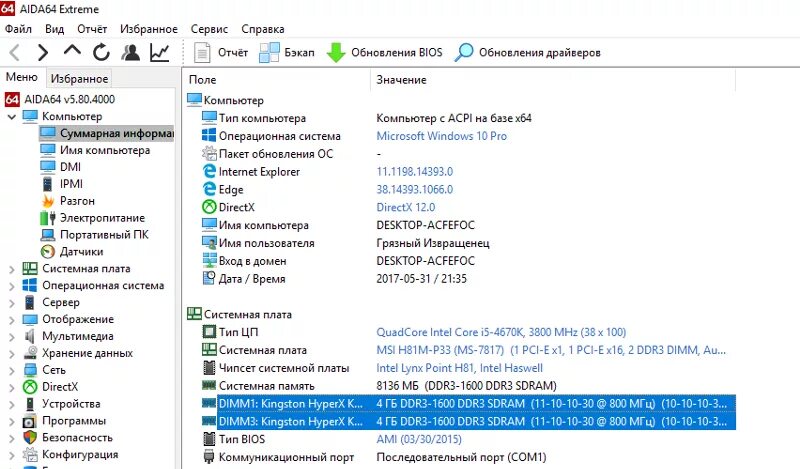
Task: Click the Безопасность shield icon
Action: (30, 437)
